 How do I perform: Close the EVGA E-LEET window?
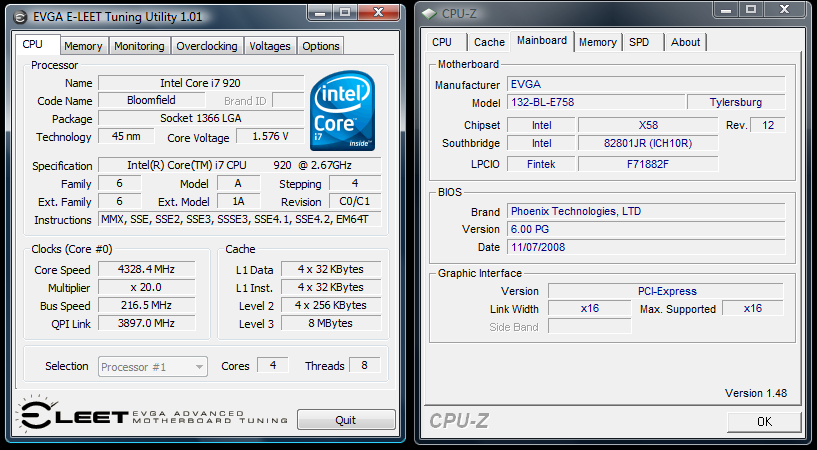click(379, 12)
